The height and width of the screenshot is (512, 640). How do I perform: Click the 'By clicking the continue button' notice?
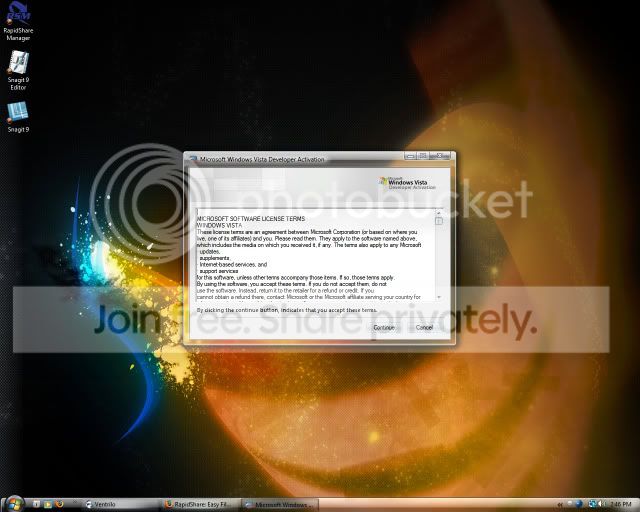click(x=287, y=310)
